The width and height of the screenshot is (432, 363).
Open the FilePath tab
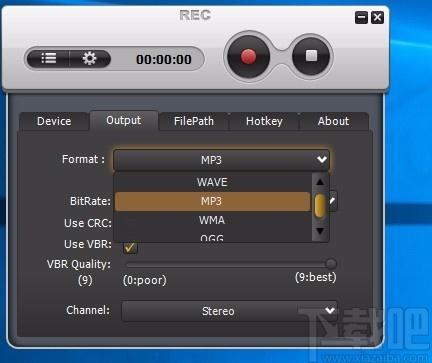(194, 121)
